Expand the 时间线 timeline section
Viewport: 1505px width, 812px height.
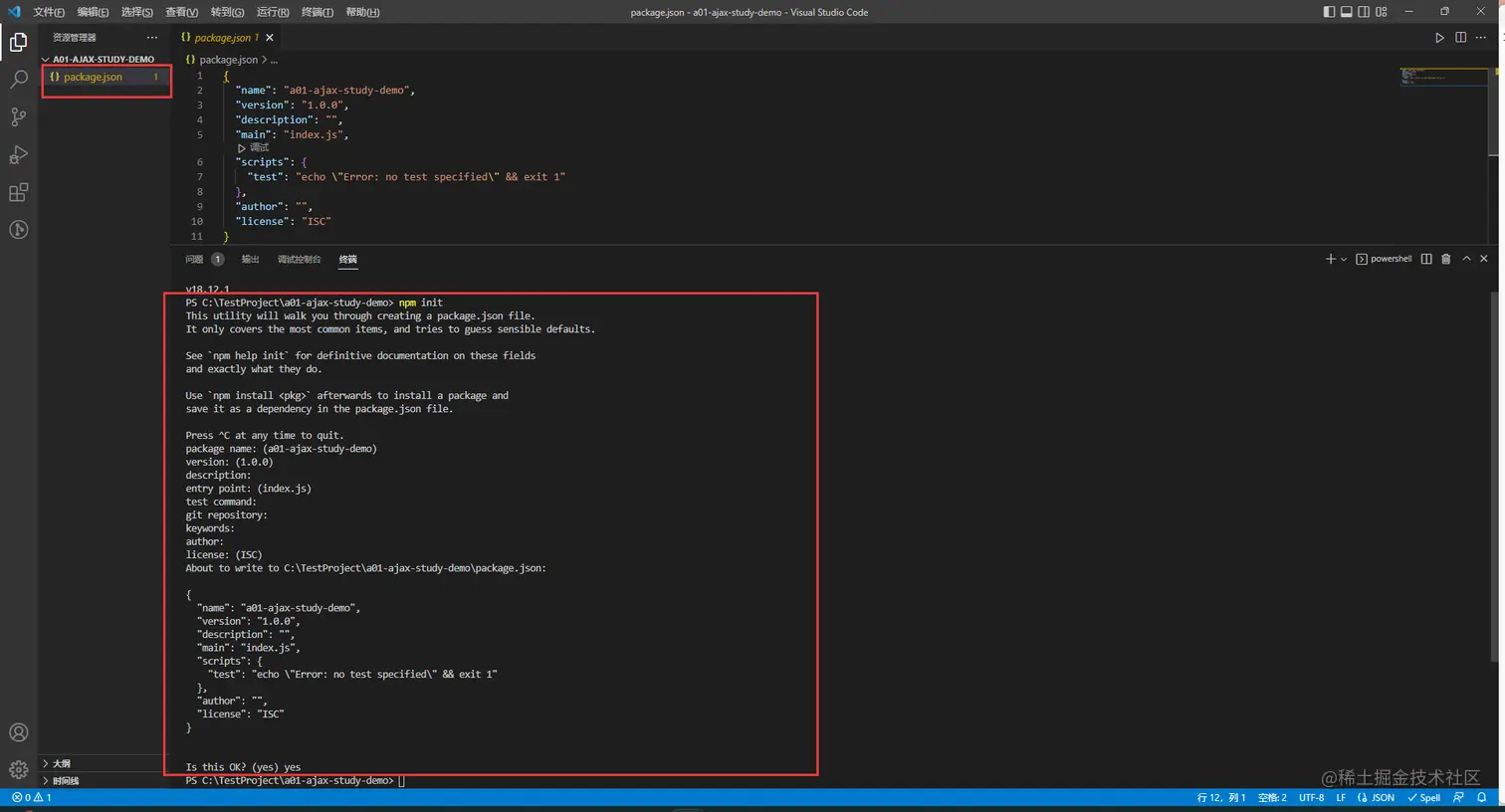point(104,781)
